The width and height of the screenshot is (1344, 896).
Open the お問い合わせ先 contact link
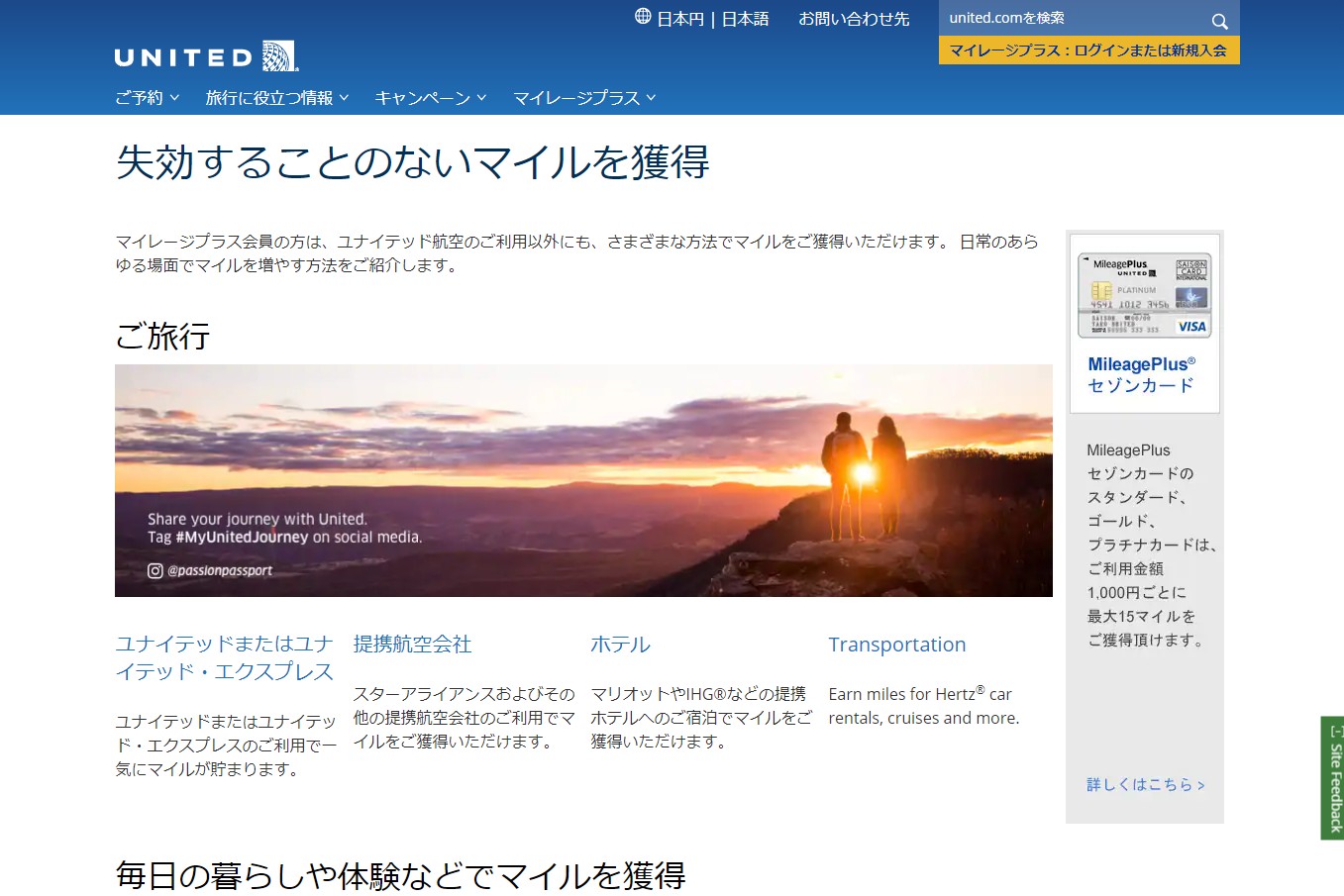(x=854, y=19)
